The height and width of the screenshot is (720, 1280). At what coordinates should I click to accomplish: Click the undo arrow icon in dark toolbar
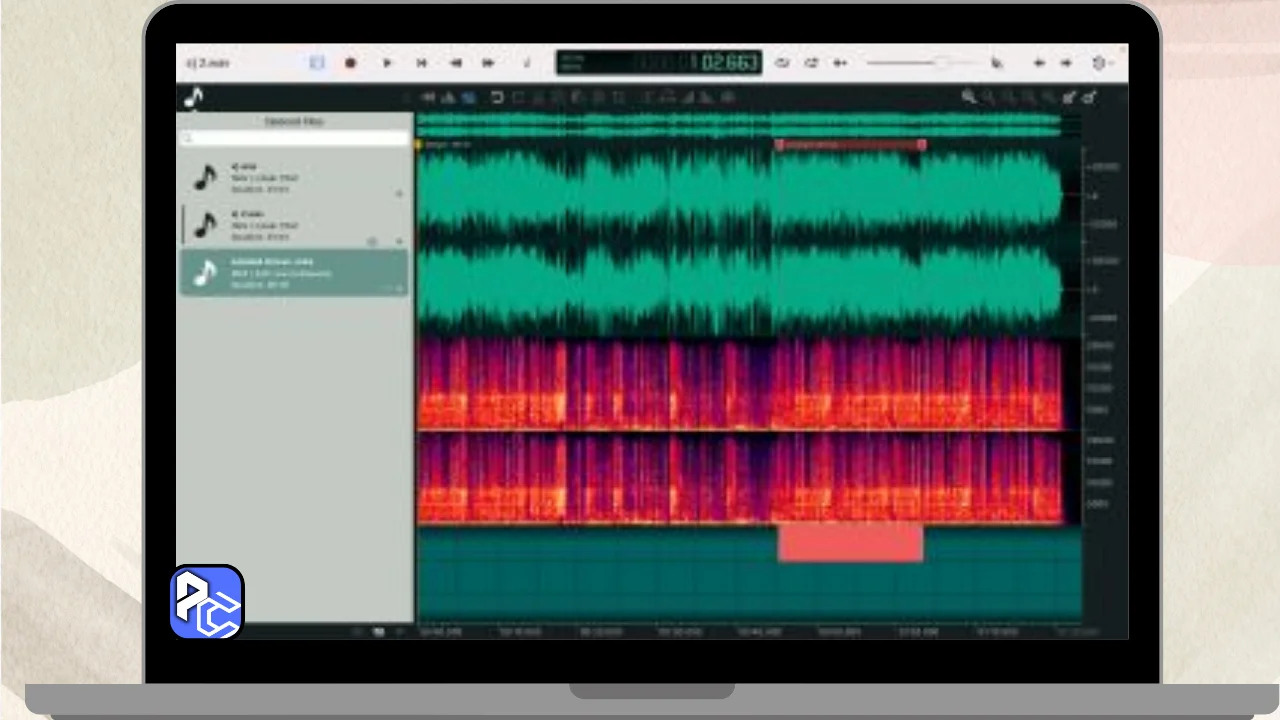497,97
